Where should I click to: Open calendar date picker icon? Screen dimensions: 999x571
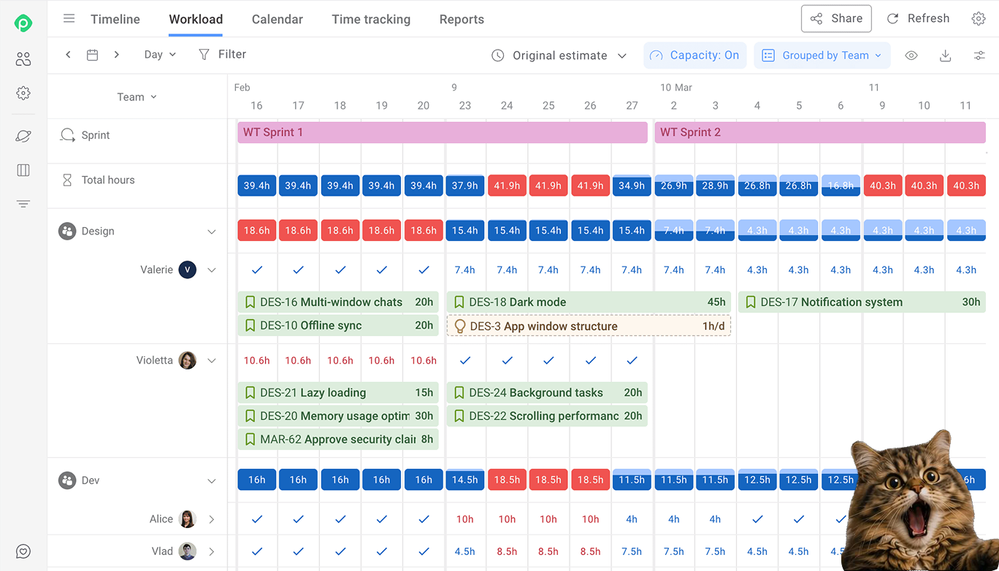(x=92, y=55)
